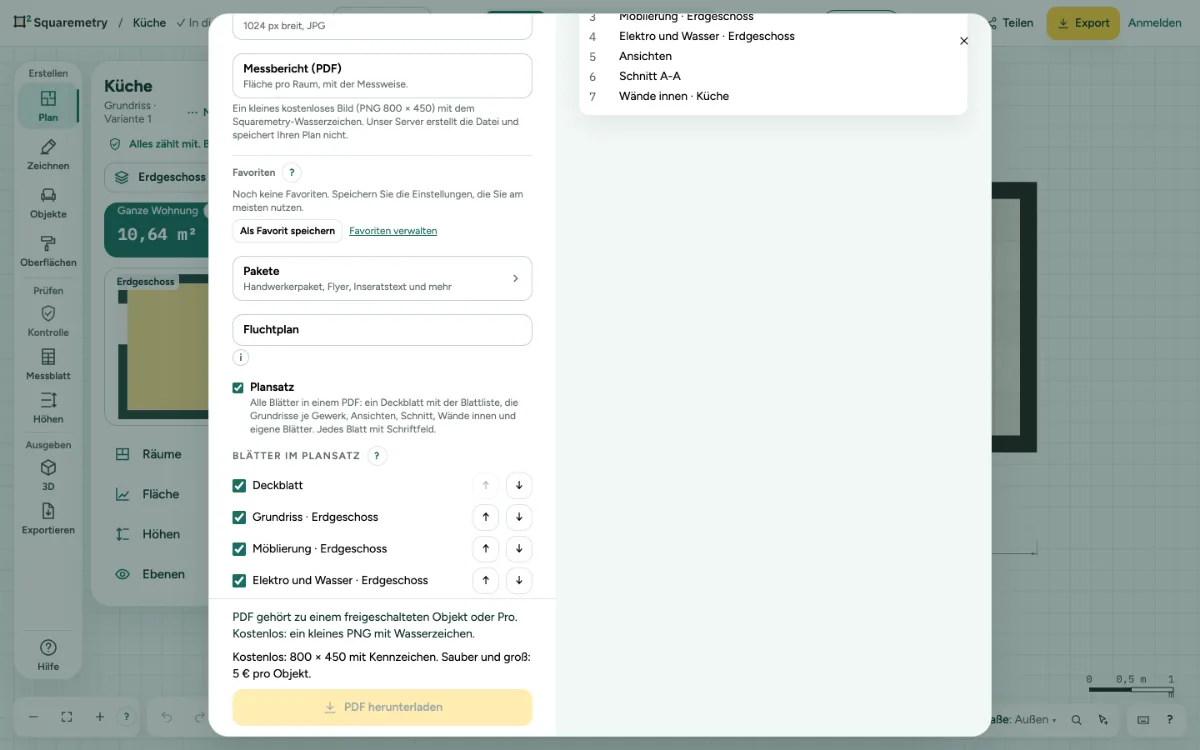Open the bottom-right help question mark
This screenshot has height=750, width=1200.
(1169, 720)
